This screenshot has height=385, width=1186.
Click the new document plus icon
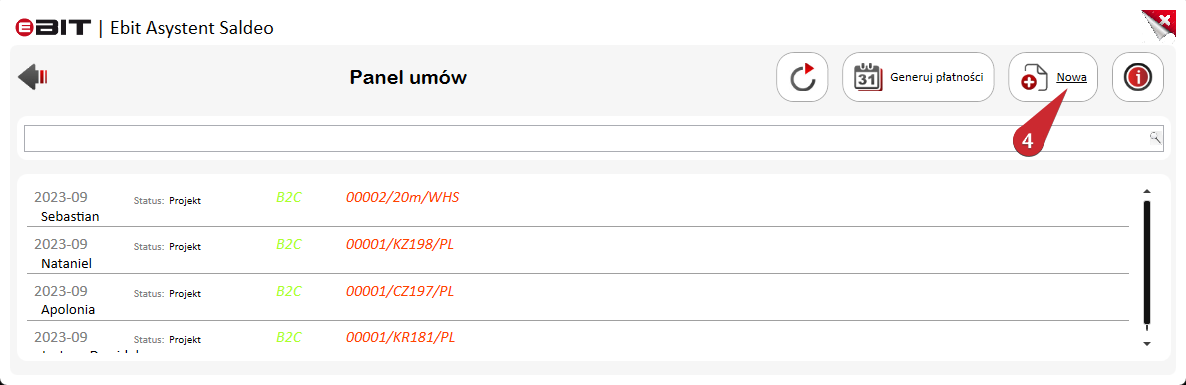1033,77
